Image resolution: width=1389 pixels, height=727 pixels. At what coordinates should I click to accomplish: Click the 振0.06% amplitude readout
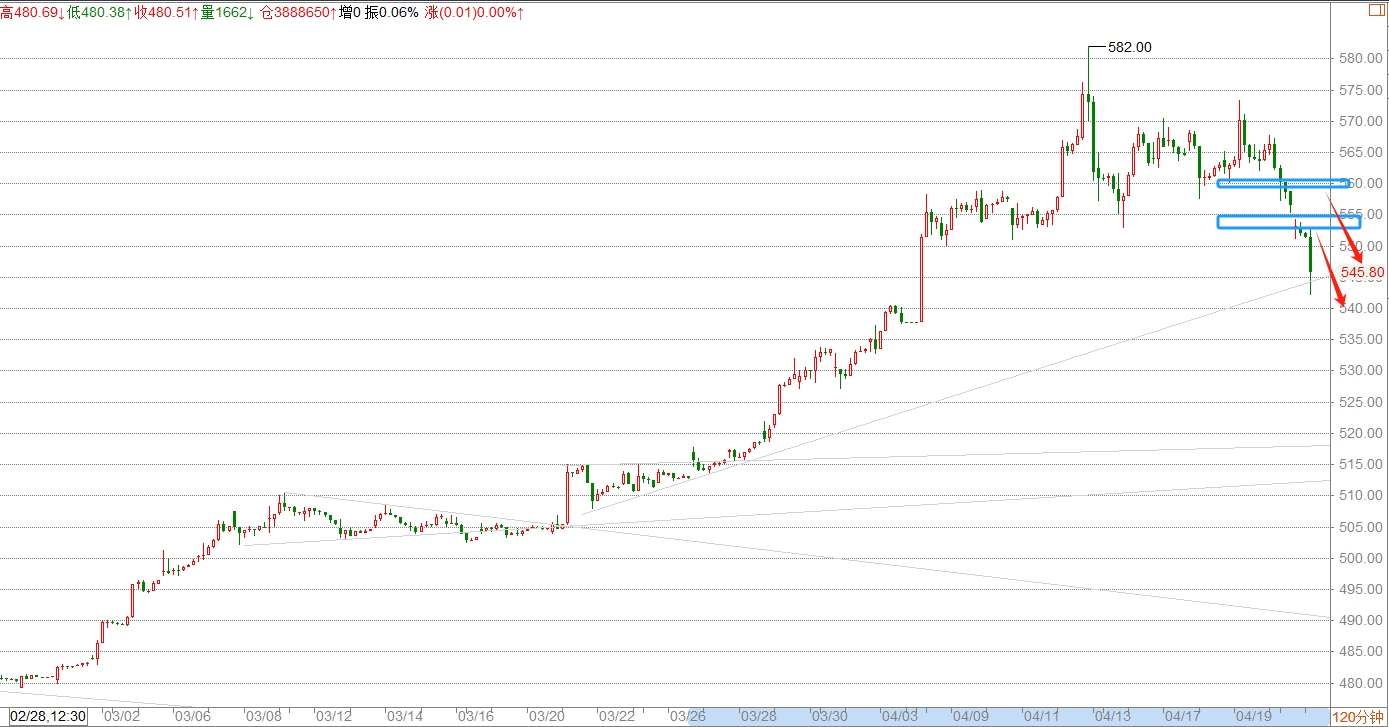coord(392,13)
